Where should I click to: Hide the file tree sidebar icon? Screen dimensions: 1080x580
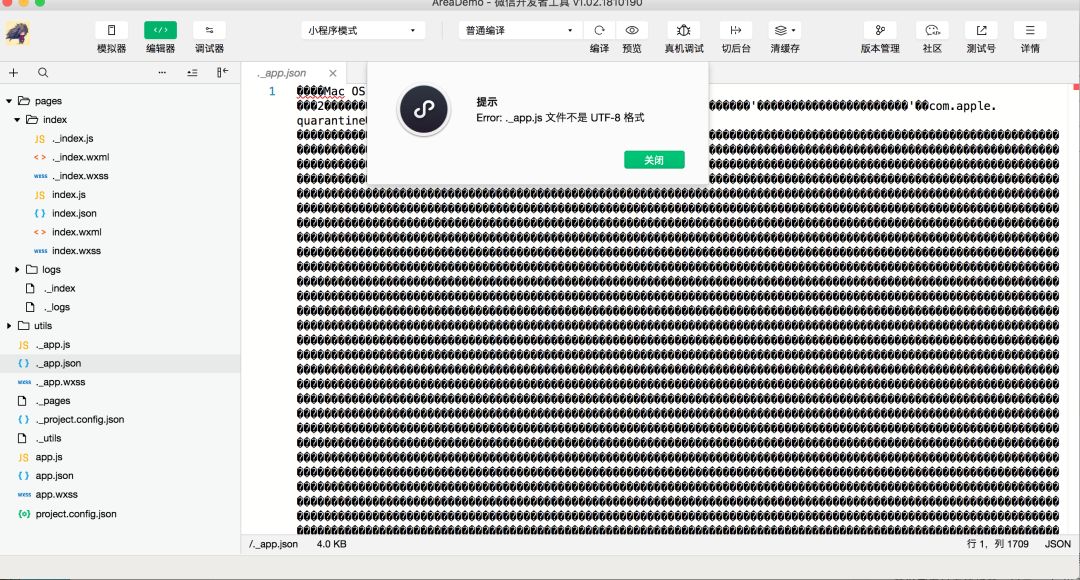[222, 72]
